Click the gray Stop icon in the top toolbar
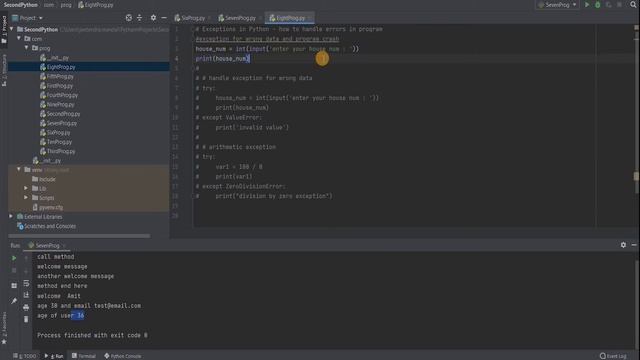640x360 pixels. [619, 5]
